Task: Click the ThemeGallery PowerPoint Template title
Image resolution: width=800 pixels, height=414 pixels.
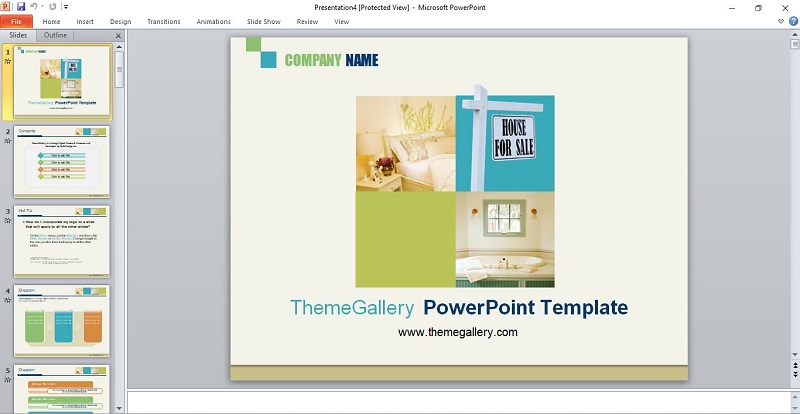Action: [x=459, y=308]
